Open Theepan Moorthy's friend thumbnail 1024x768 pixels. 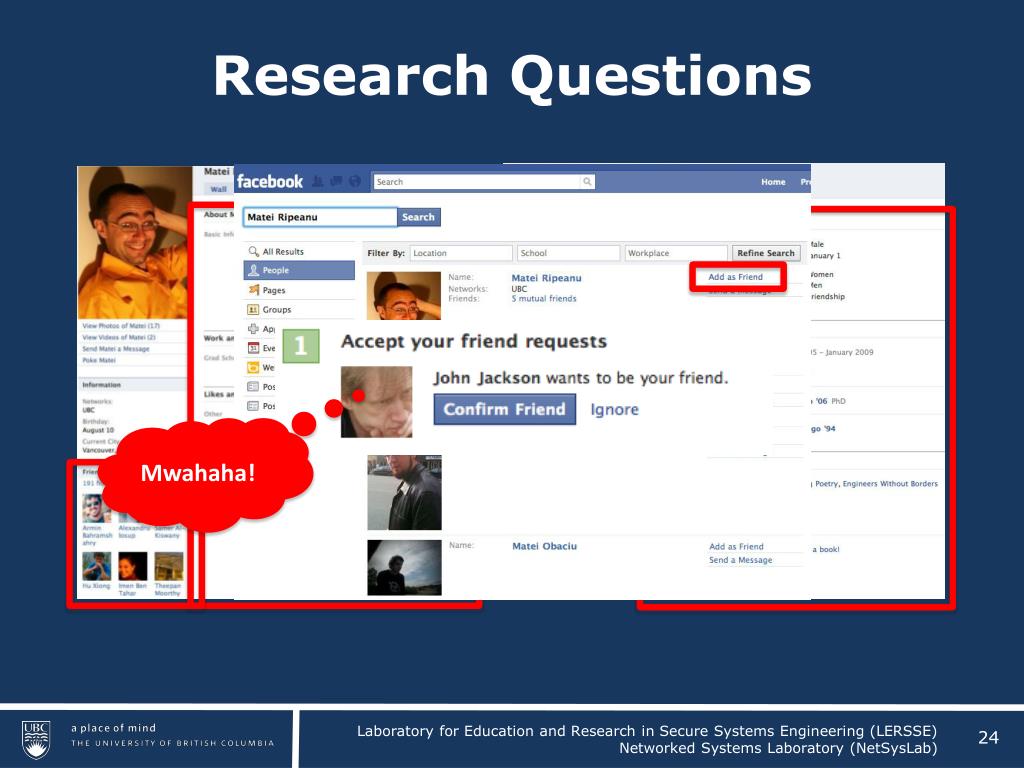pyautogui.click(x=168, y=566)
